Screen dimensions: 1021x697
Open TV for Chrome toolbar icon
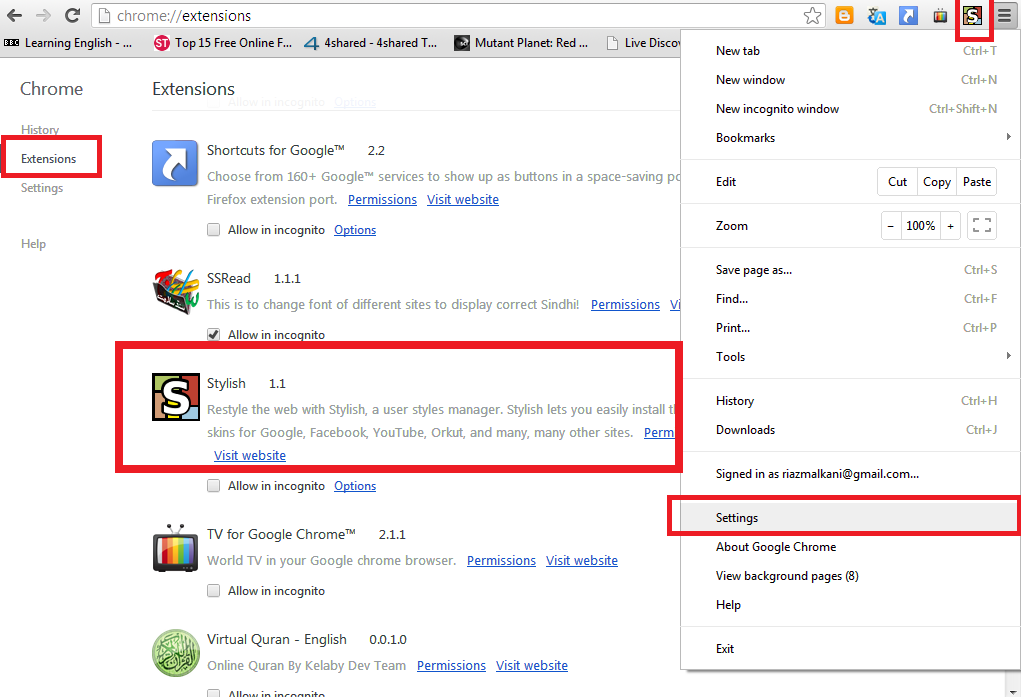(940, 16)
